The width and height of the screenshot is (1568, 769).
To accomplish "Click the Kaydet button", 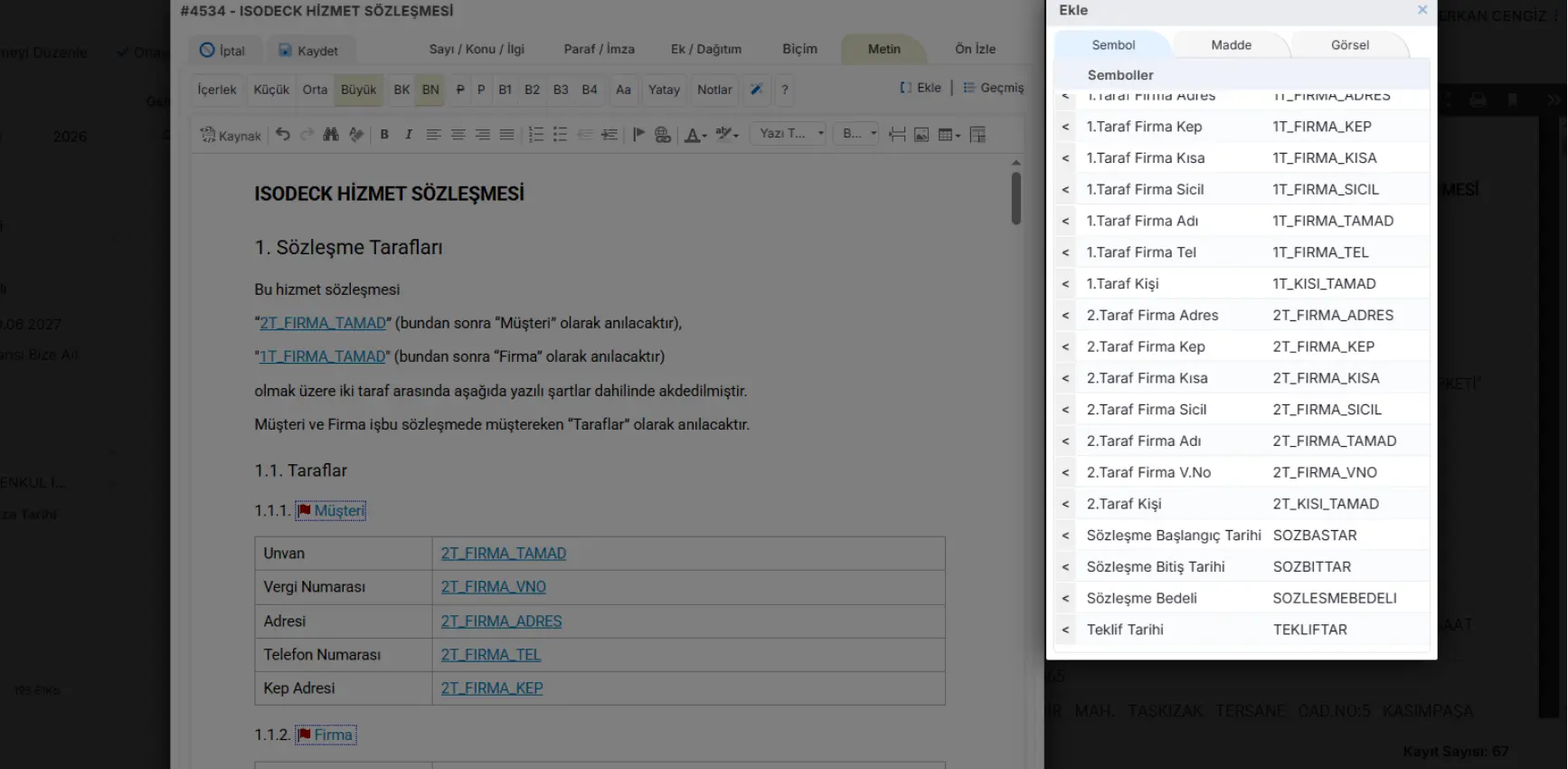I will click(307, 50).
